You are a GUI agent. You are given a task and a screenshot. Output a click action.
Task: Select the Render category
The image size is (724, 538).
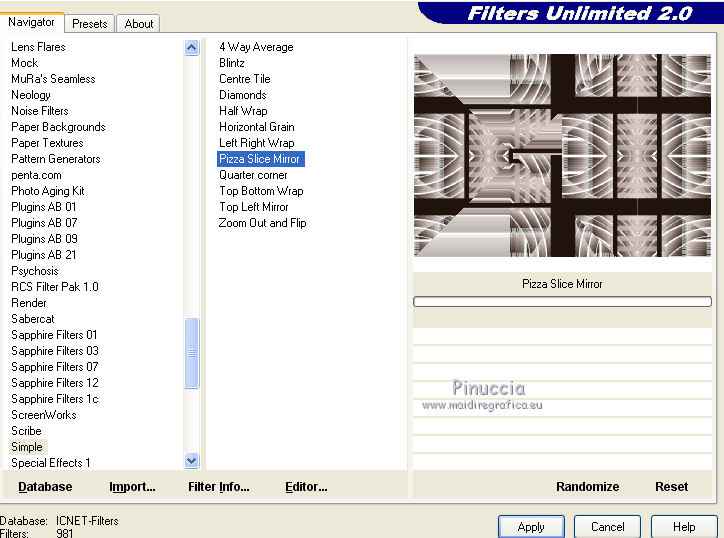click(x=29, y=303)
